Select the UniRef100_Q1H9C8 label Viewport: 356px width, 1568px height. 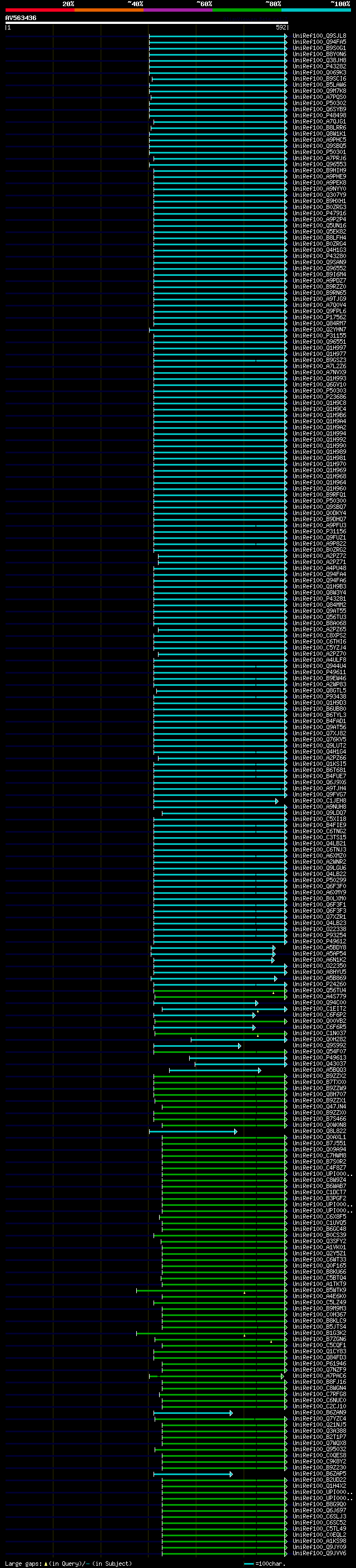pos(319,403)
